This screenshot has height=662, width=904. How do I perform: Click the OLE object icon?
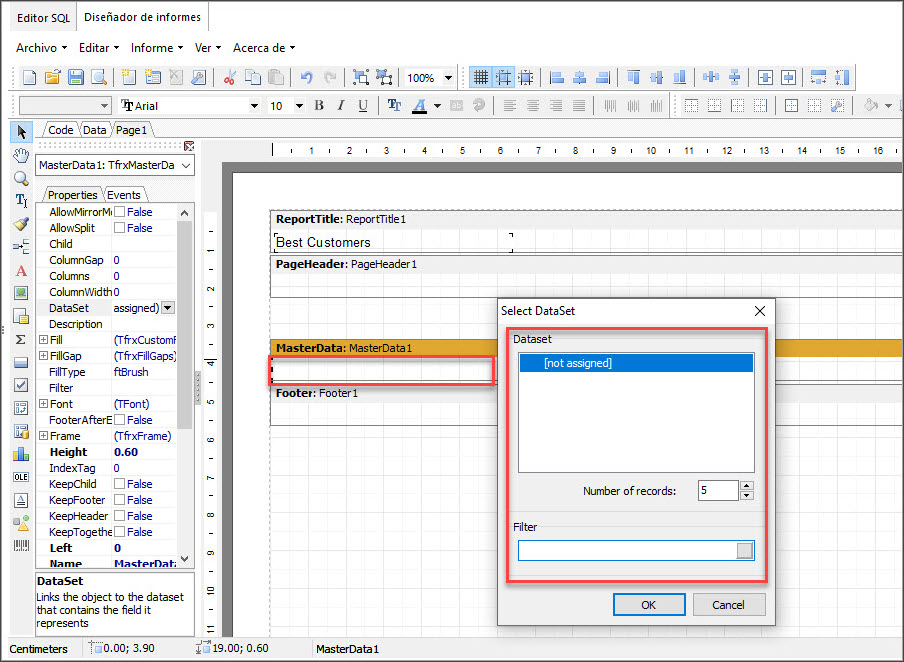click(x=21, y=477)
